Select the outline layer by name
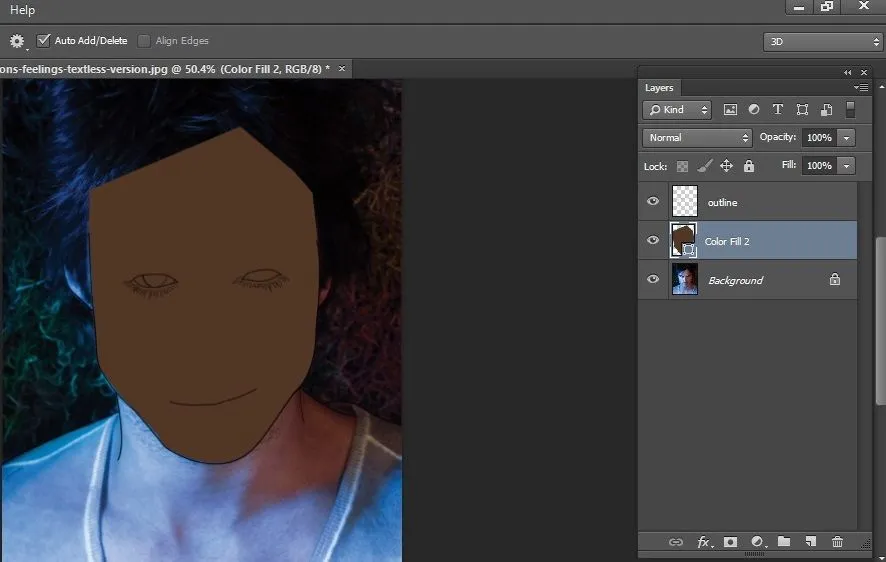This screenshot has width=886, height=562. [722, 202]
